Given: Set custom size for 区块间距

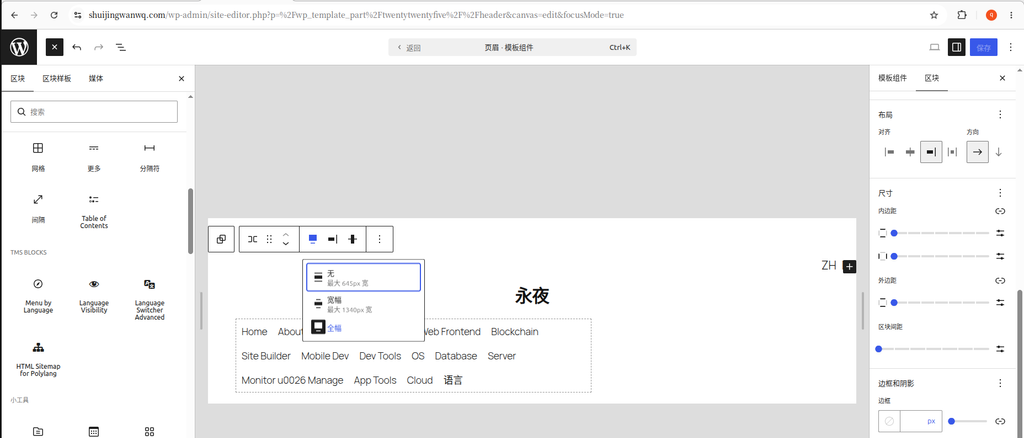Looking at the screenshot, I should click(x=1000, y=349).
